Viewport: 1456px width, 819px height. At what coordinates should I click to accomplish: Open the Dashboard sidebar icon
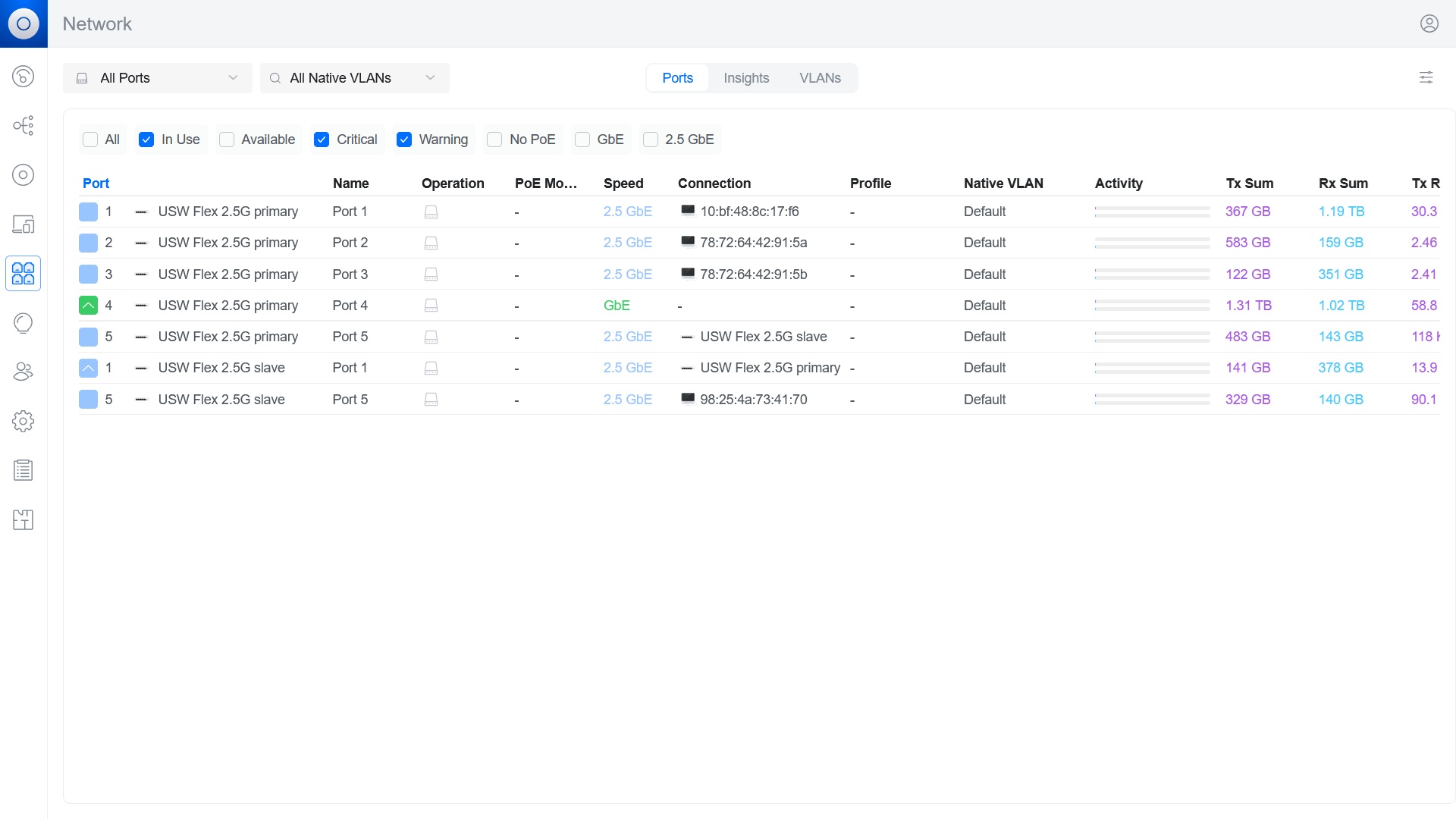coord(24,76)
